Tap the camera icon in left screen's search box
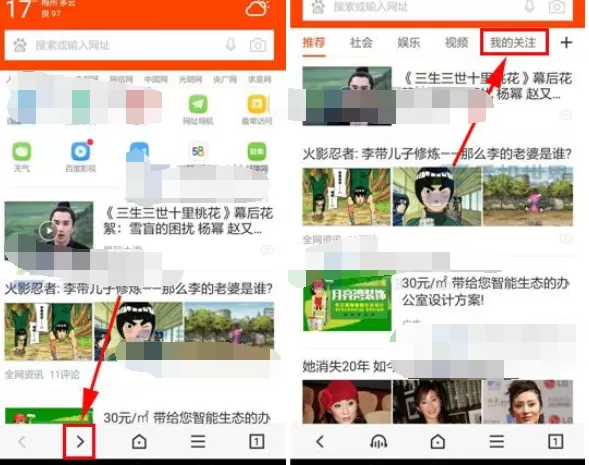 pos(258,45)
